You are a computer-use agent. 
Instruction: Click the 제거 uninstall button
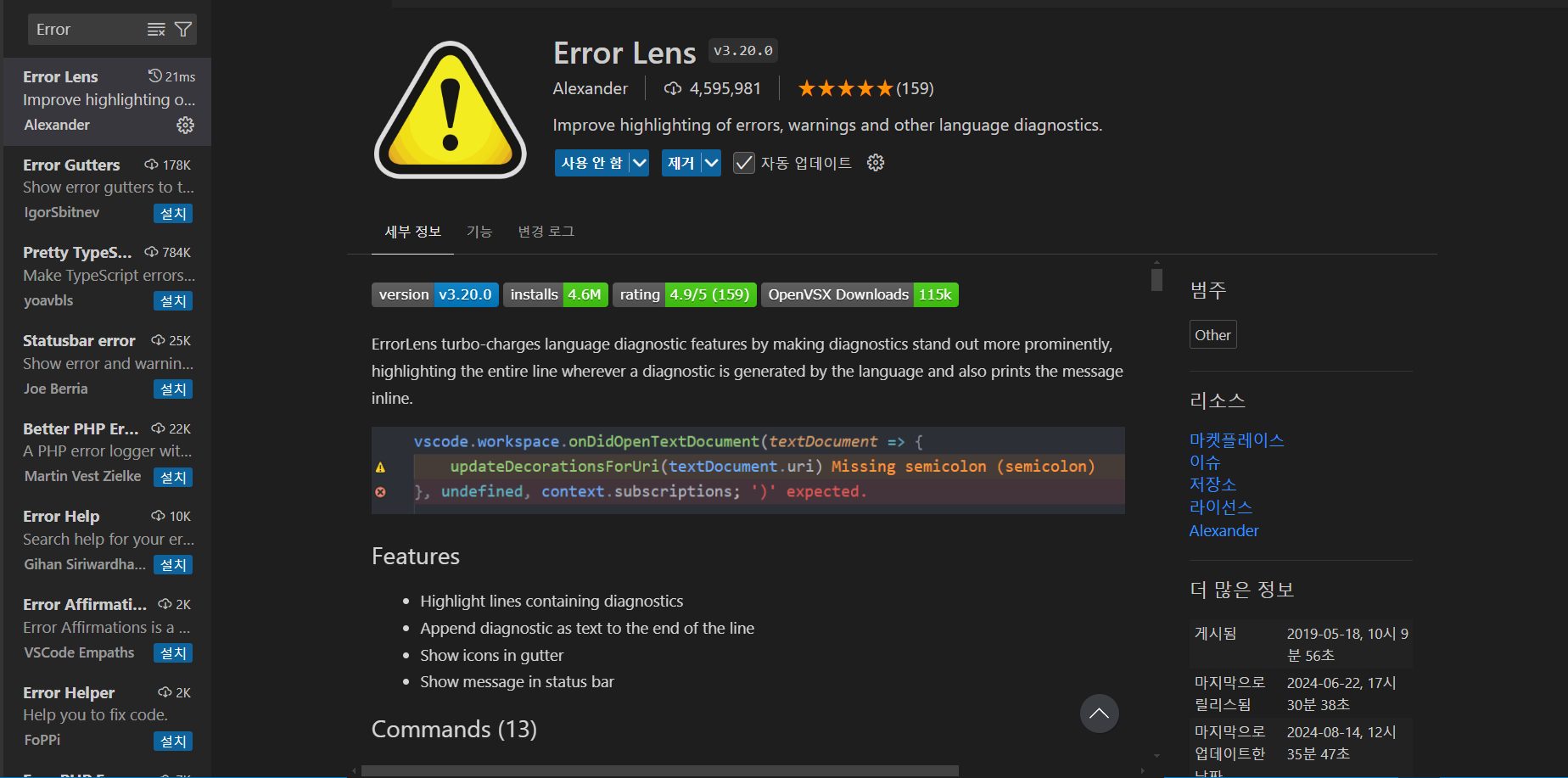point(681,163)
